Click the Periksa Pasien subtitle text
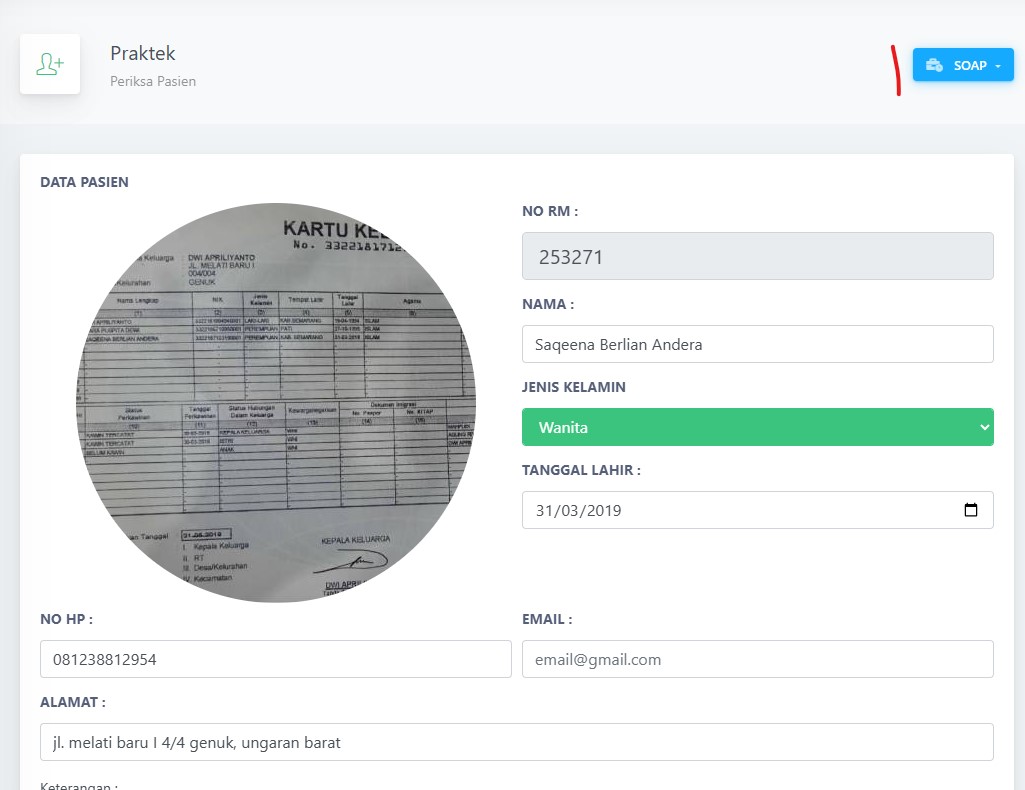 [153, 81]
